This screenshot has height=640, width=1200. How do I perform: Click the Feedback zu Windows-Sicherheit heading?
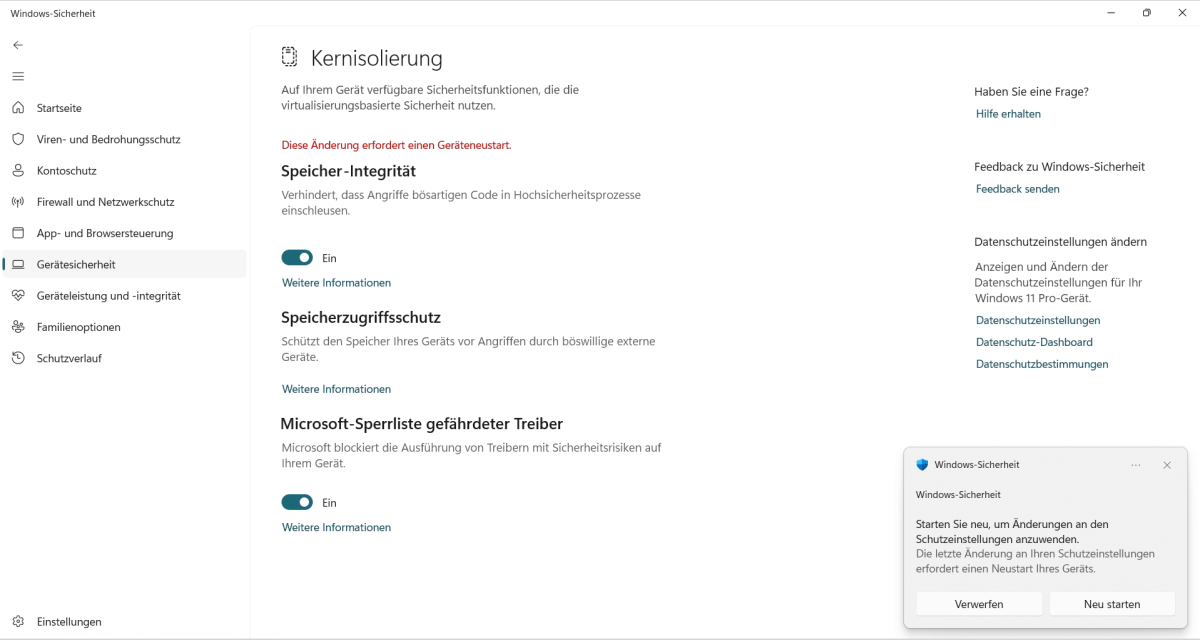click(x=1059, y=167)
